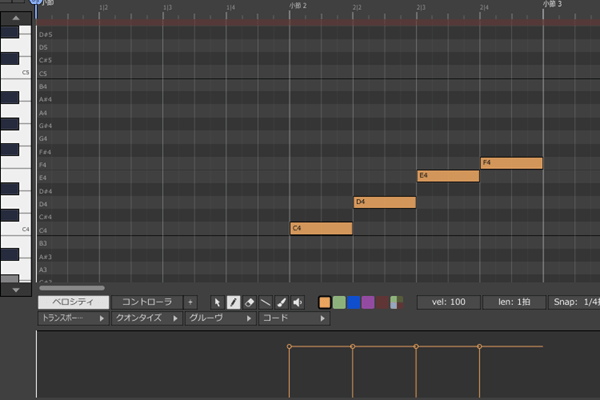This screenshot has width=600, height=400.
Task: Expand the コード menu
Action: coord(294,318)
